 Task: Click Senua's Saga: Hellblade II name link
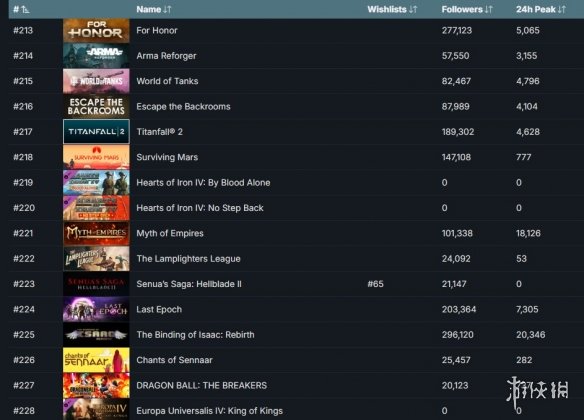pos(189,284)
